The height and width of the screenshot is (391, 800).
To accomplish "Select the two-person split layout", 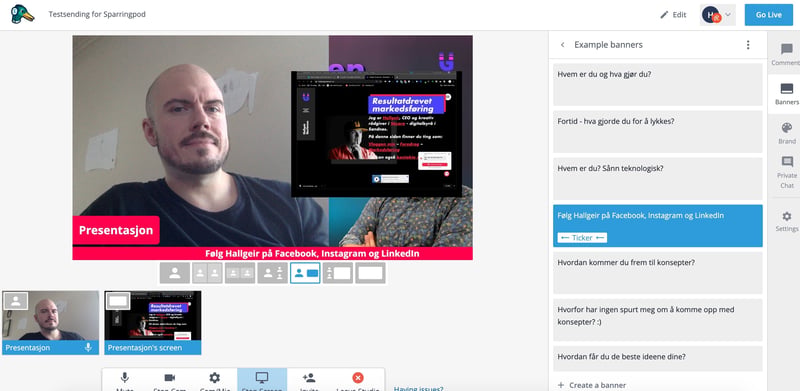I will (207, 273).
